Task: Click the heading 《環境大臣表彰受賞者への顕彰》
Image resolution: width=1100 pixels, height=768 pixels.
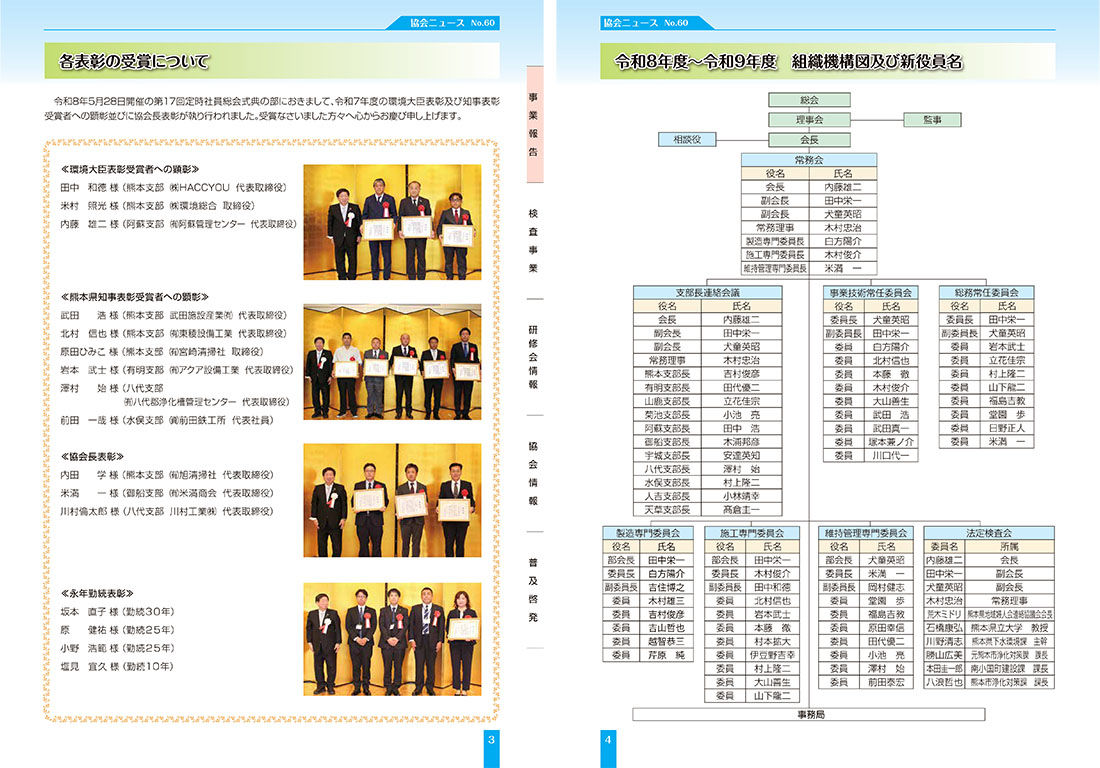Action: pyautogui.click(x=130, y=169)
